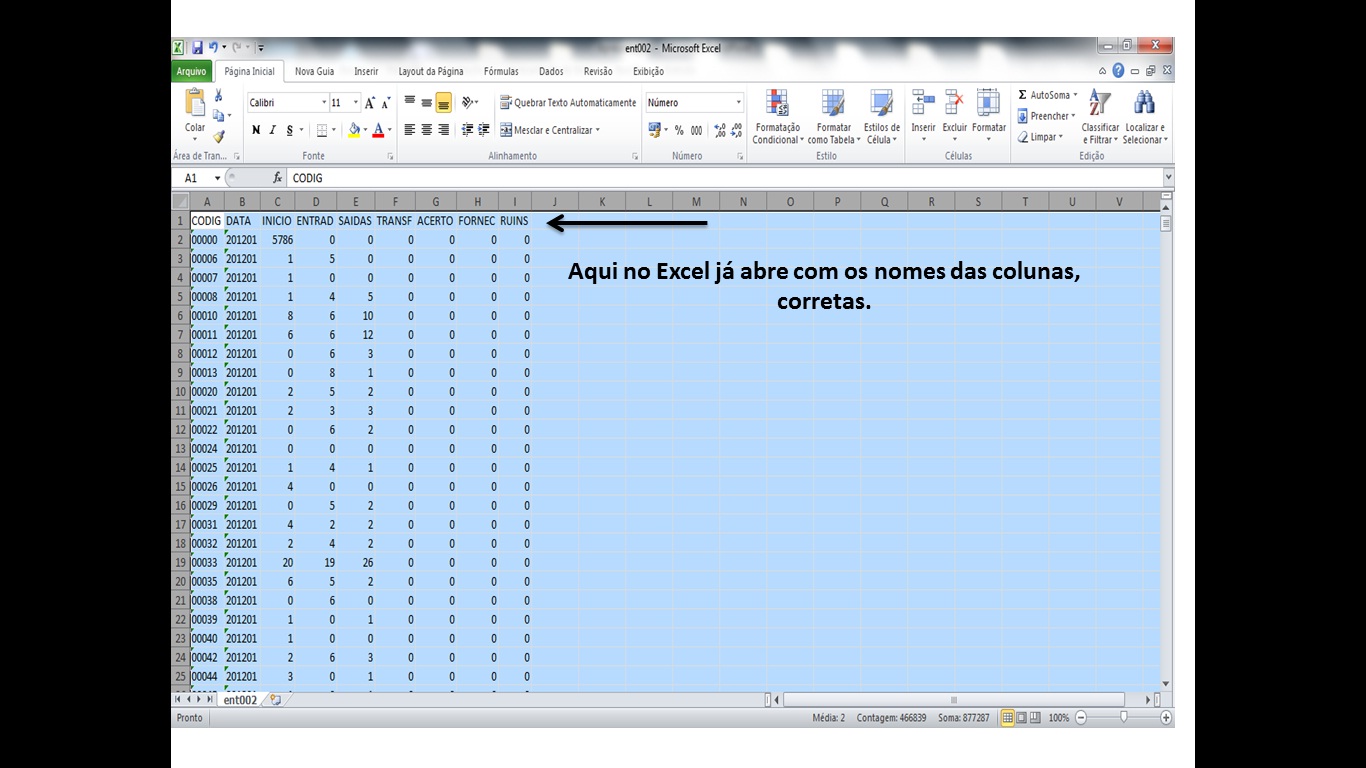Insert new worksheet tab icon

(x=275, y=700)
